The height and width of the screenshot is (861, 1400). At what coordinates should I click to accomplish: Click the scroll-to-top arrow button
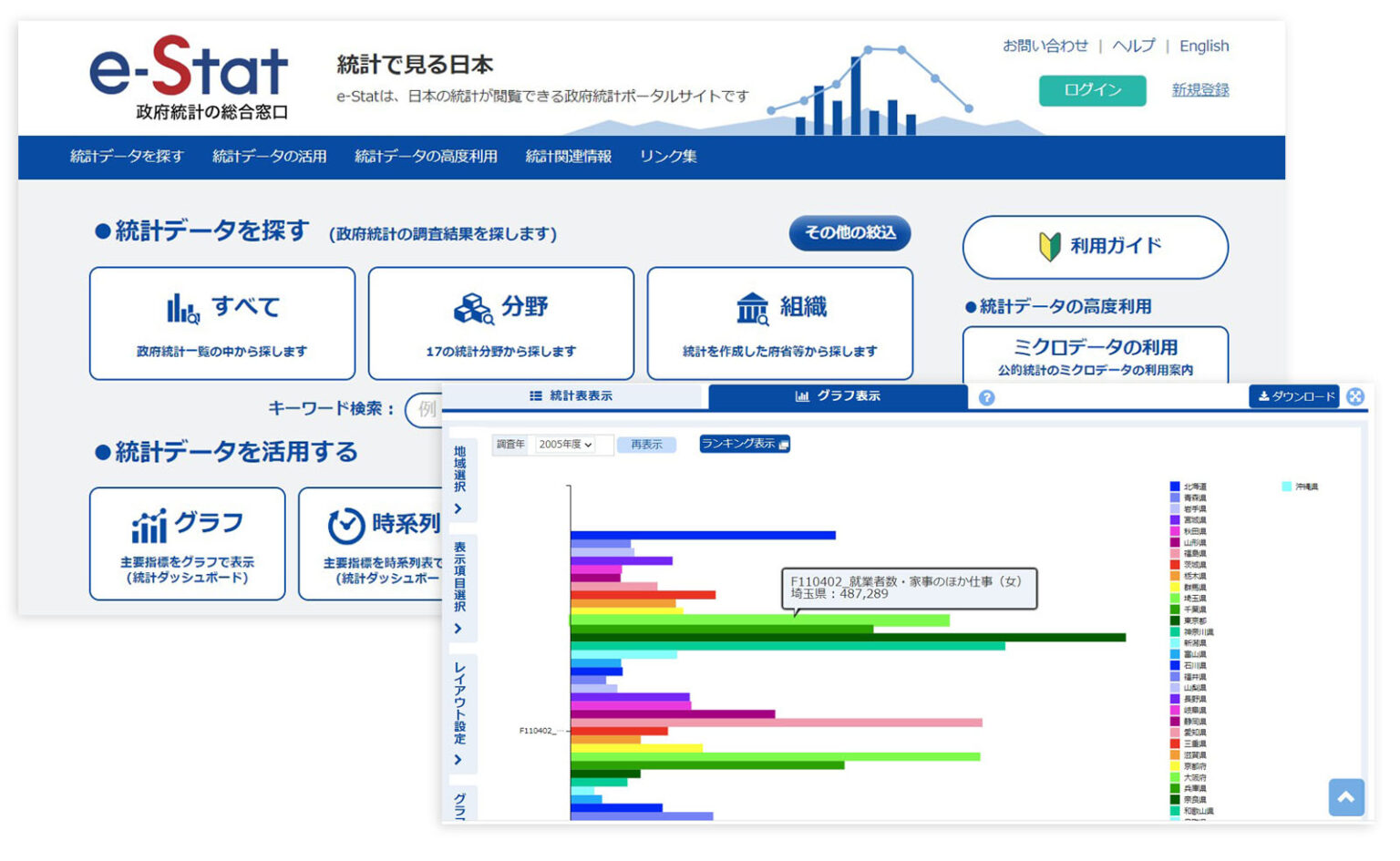click(1345, 797)
